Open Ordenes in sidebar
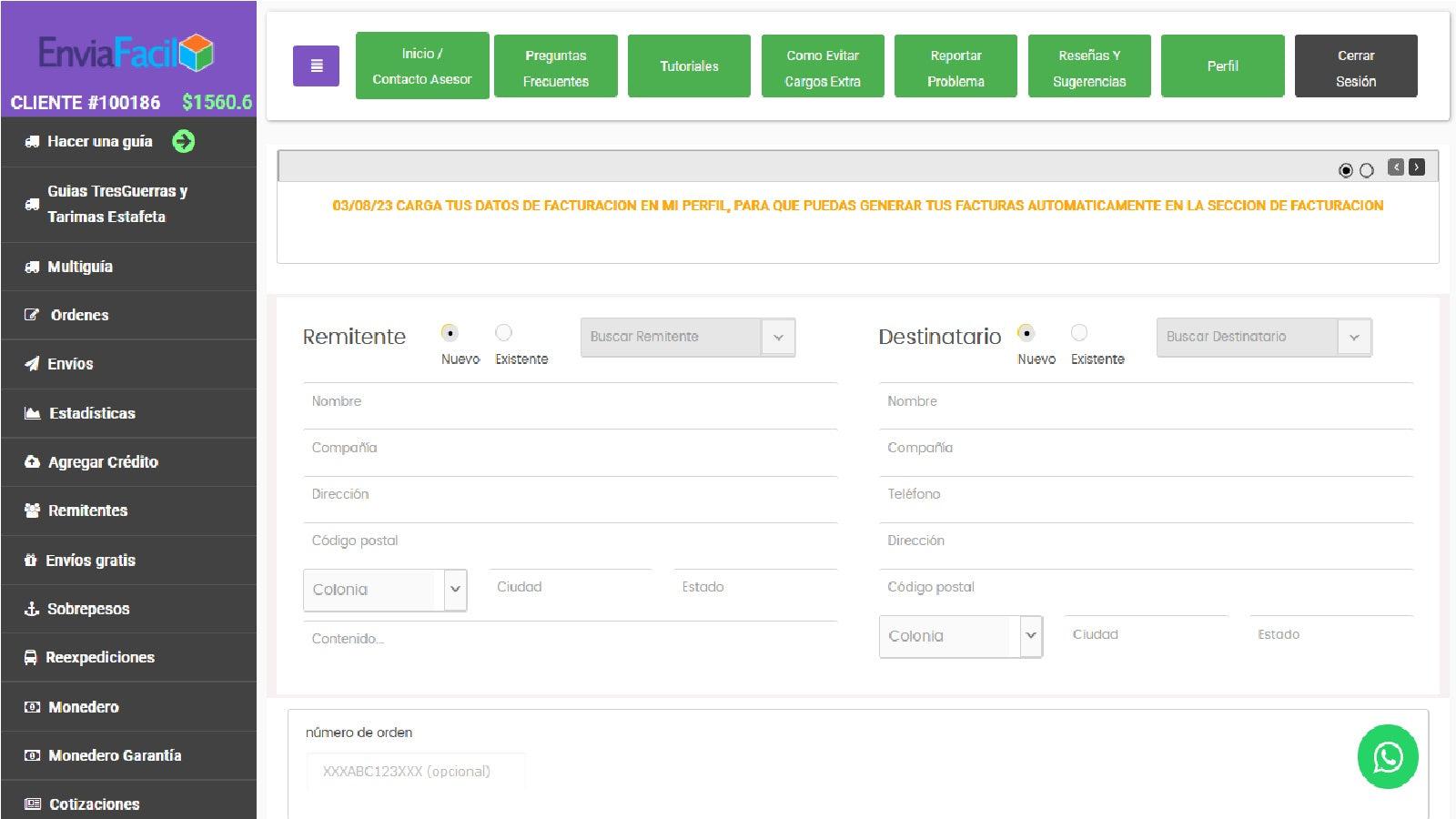This screenshot has height=819, width=1456. click(x=128, y=315)
